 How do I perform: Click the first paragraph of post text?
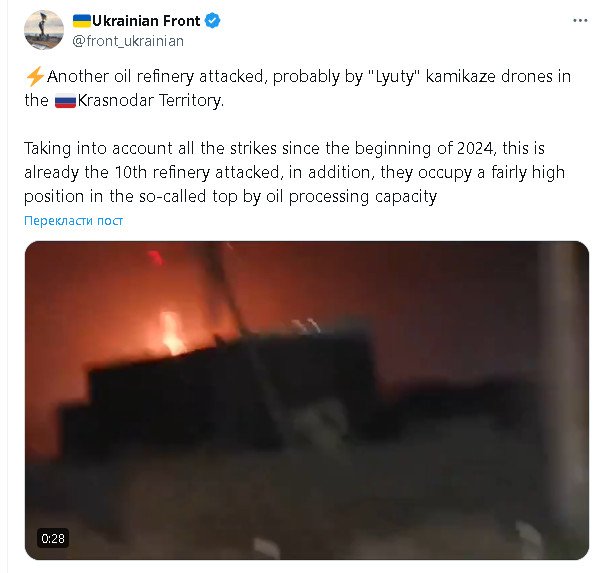tap(297, 88)
